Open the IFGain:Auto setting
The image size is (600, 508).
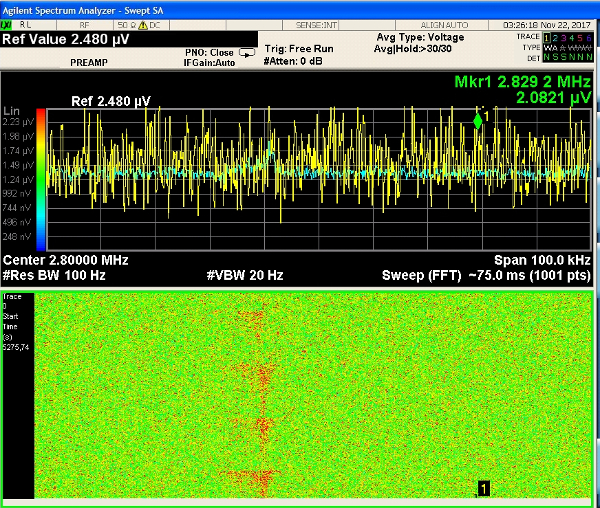[210, 63]
